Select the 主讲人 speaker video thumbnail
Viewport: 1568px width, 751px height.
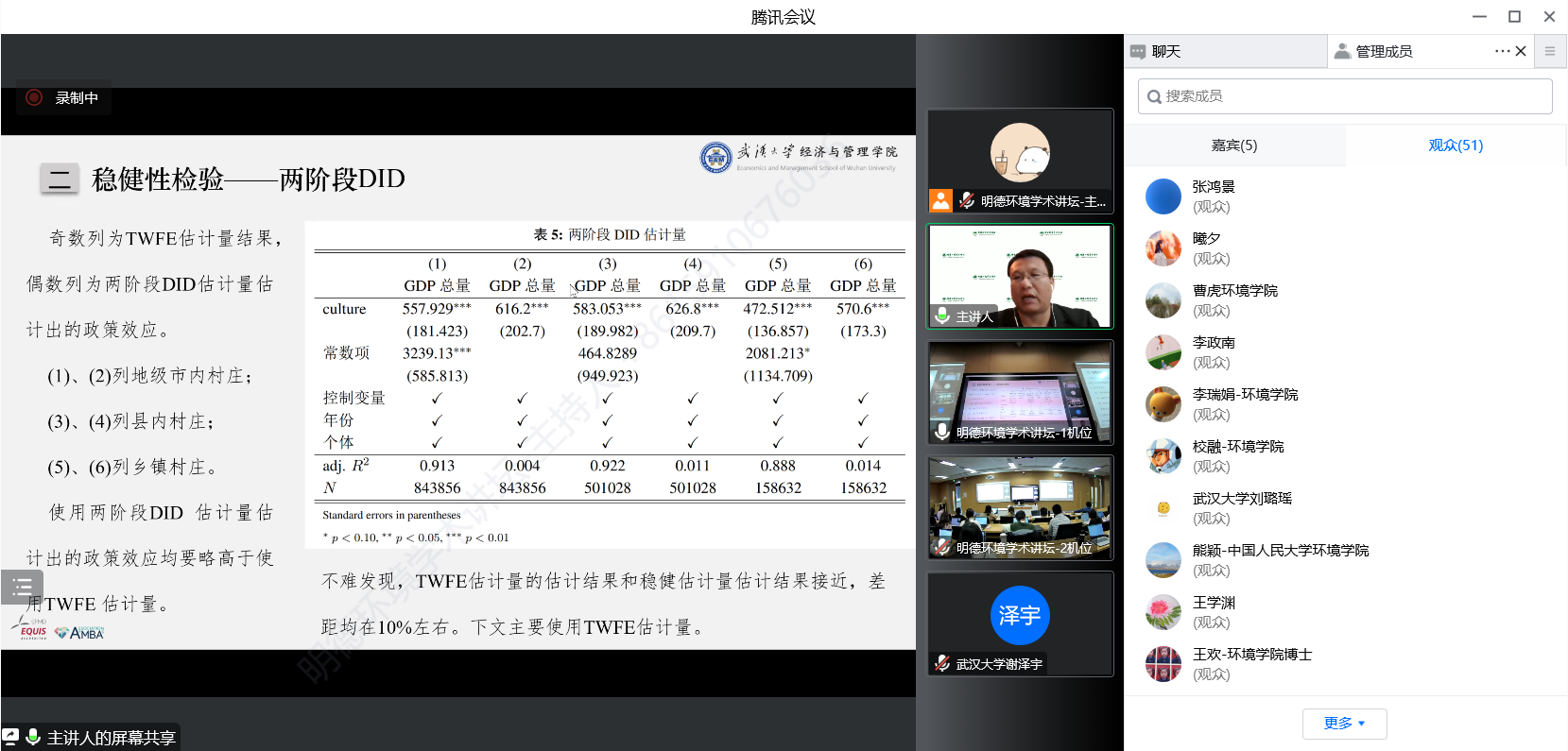pyautogui.click(x=1020, y=276)
